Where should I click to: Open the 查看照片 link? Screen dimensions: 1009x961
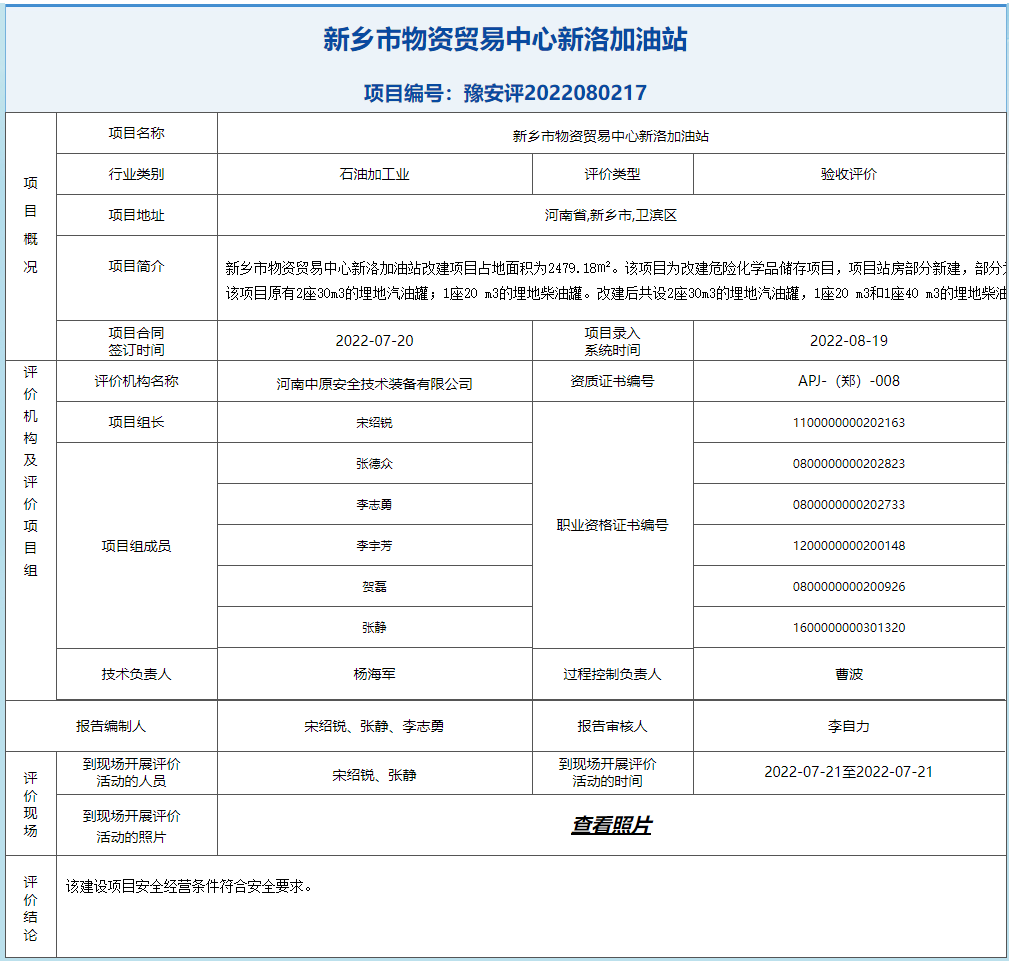[611, 825]
